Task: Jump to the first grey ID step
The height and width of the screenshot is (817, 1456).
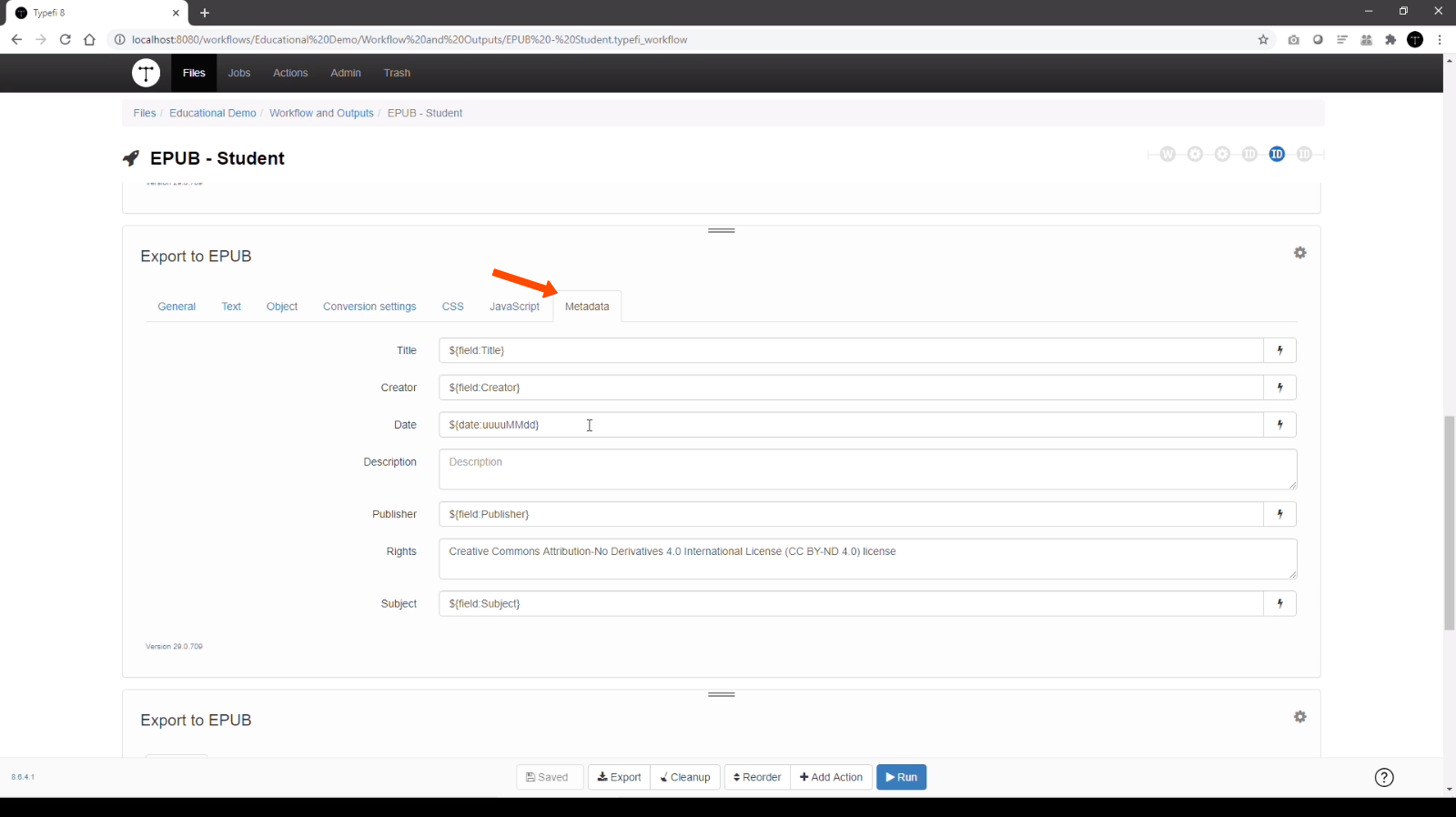Action: tap(1249, 154)
